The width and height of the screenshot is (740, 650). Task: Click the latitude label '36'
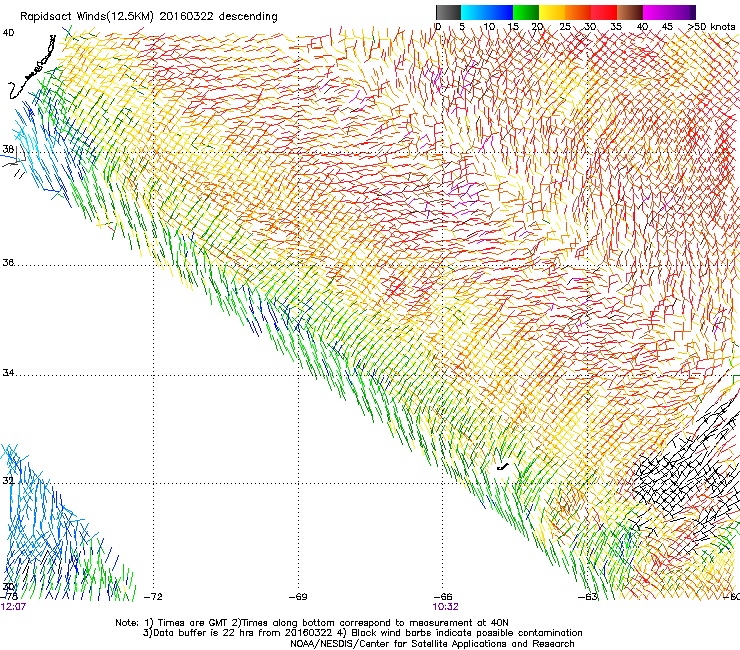[x=8, y=262]
